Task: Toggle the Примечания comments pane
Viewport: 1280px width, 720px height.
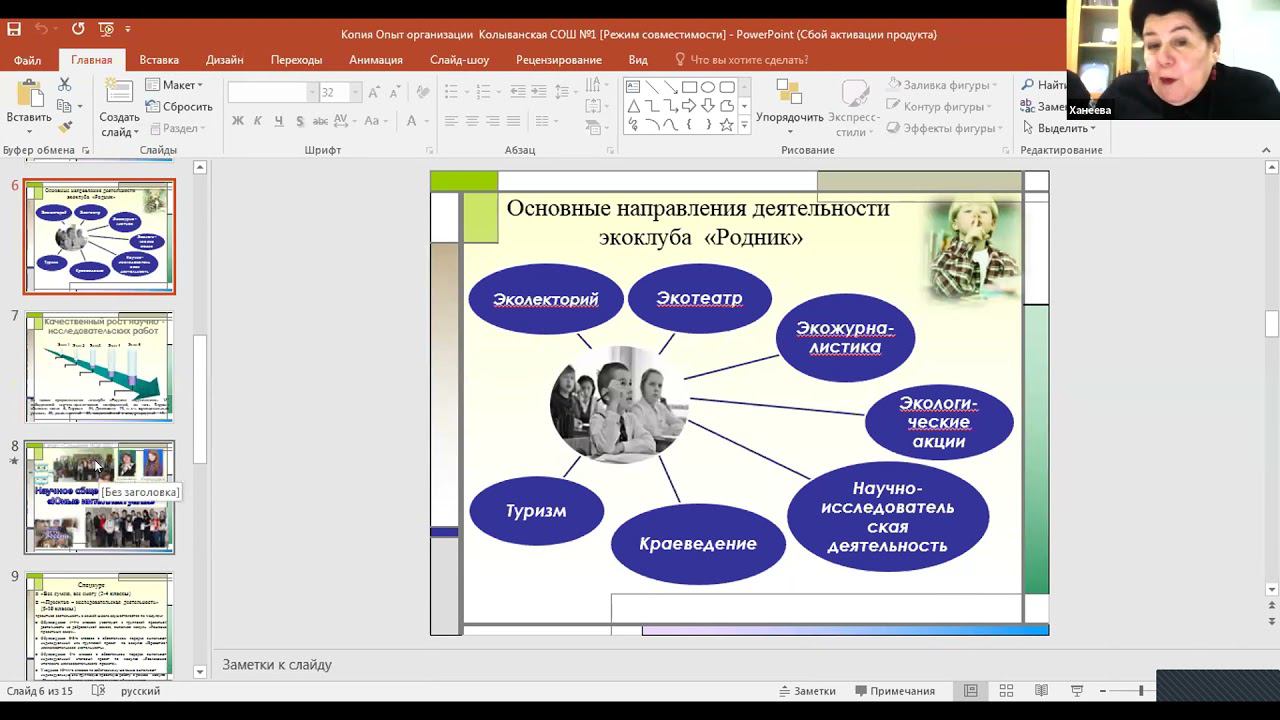Action: 895,691
